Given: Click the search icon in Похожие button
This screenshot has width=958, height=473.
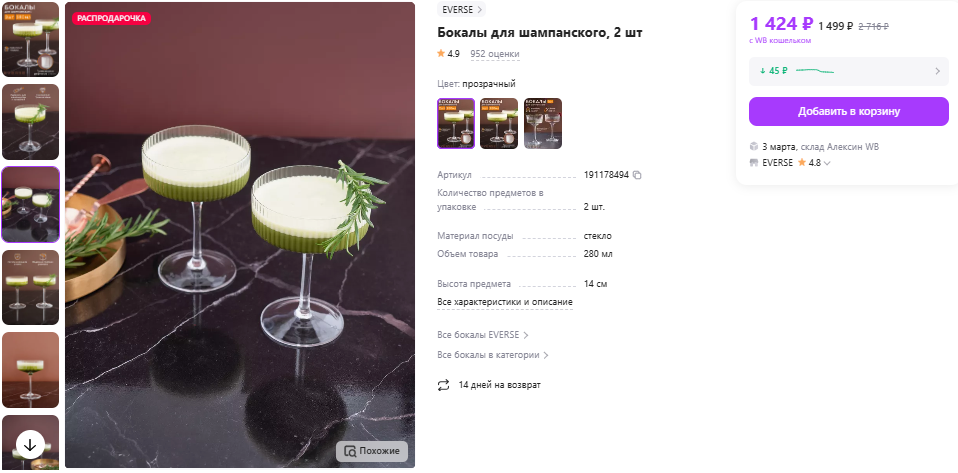Looking at the screenshot, I should click(x=349, y=452).
